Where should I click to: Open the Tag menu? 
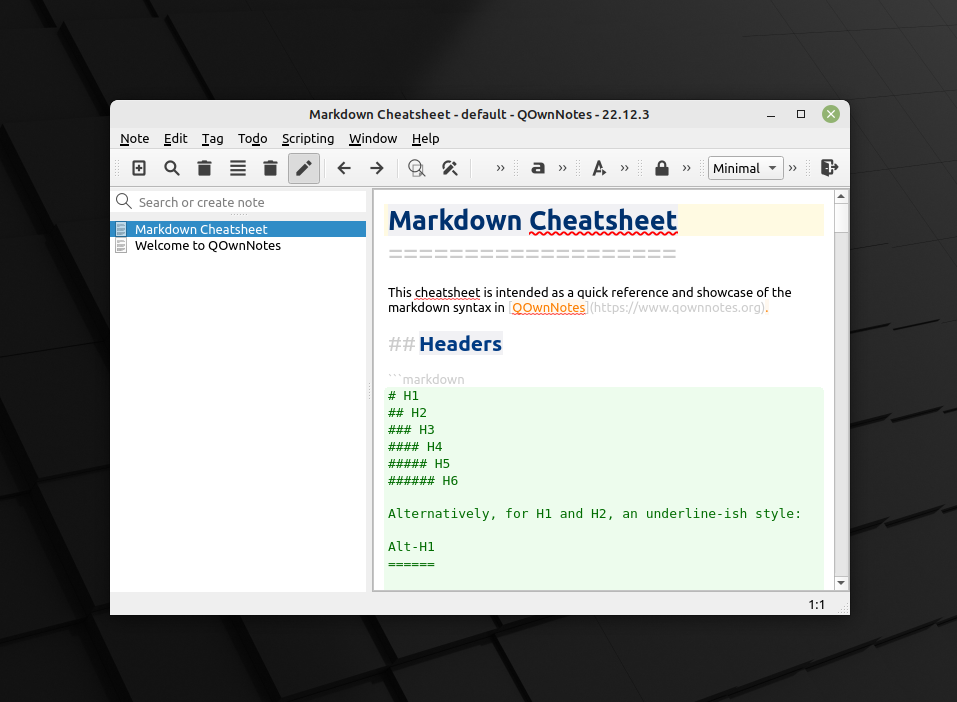[212, 139]
